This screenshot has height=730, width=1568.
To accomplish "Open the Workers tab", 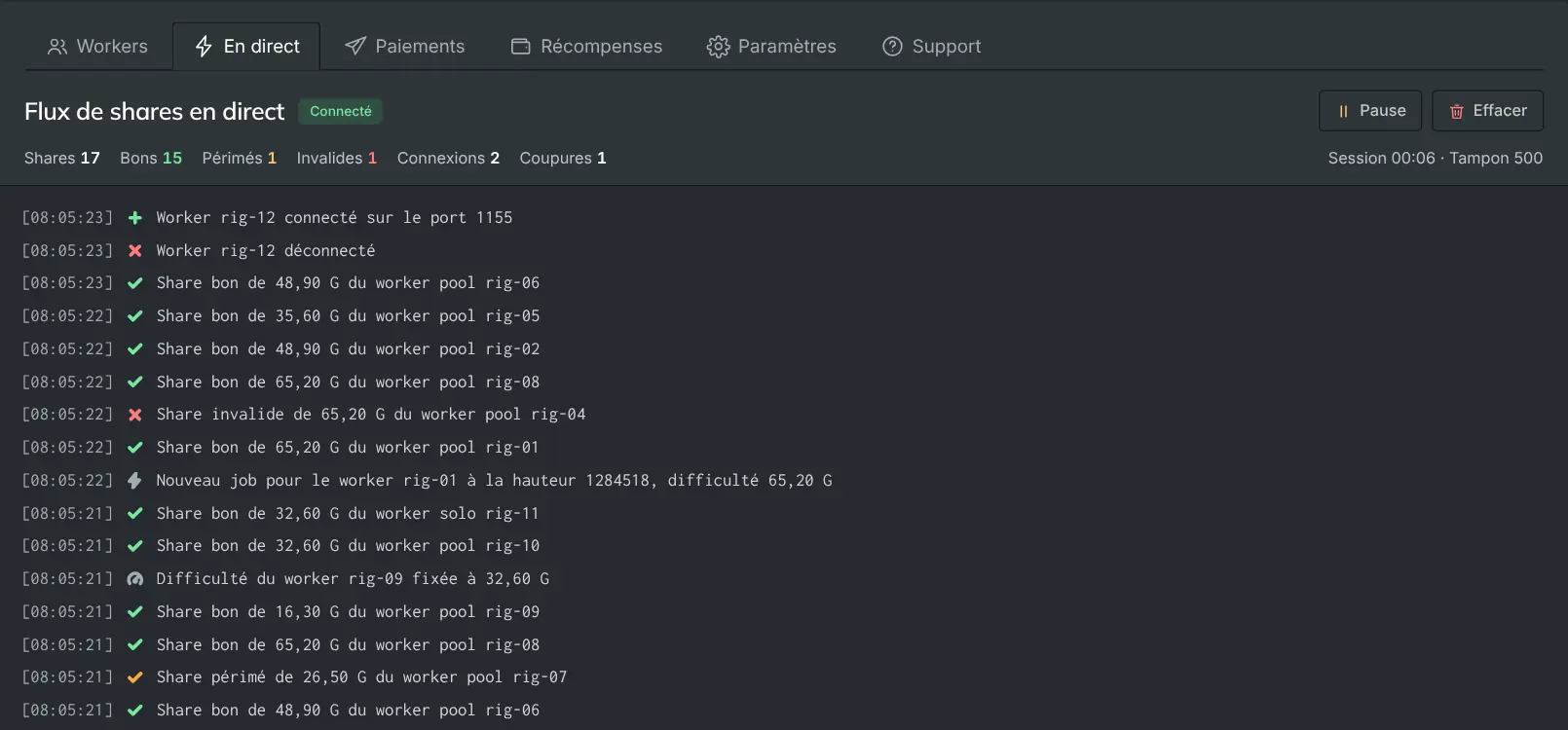I will coord(97,46).
